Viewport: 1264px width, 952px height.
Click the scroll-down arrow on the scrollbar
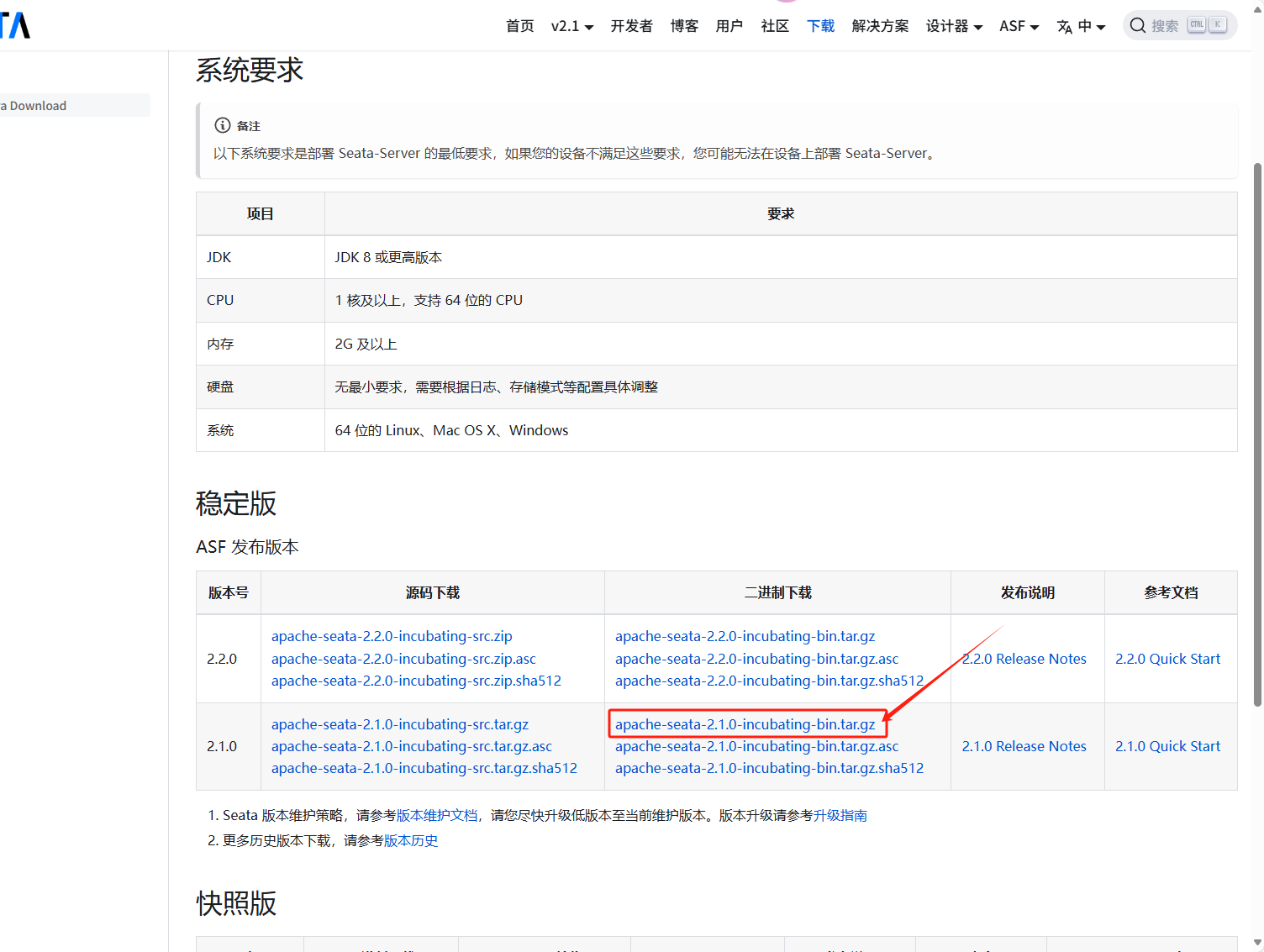(1256, 944)
